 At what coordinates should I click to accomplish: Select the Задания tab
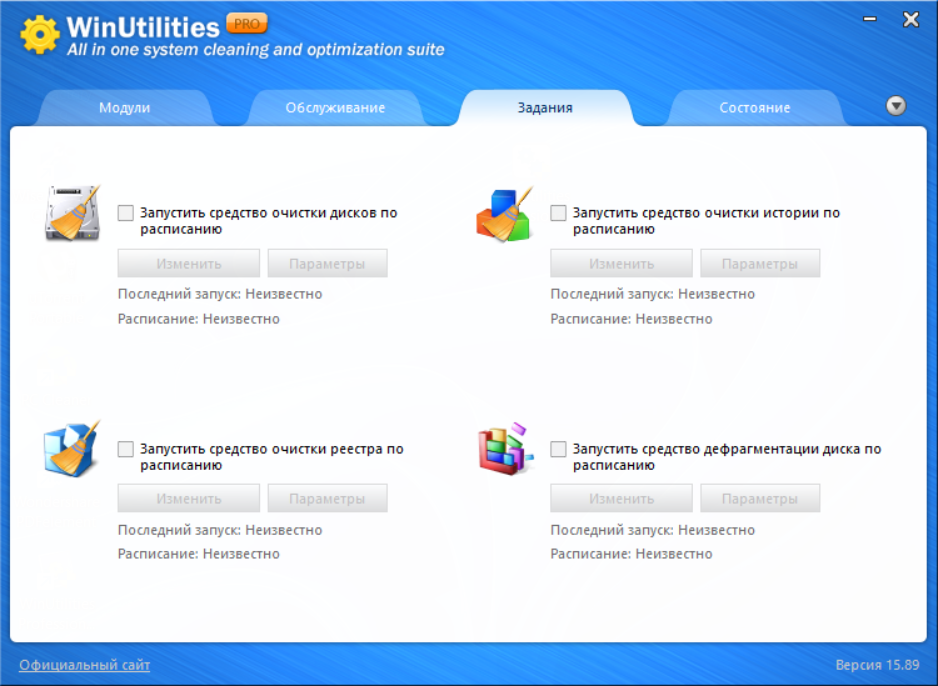[x=545, y=108]
